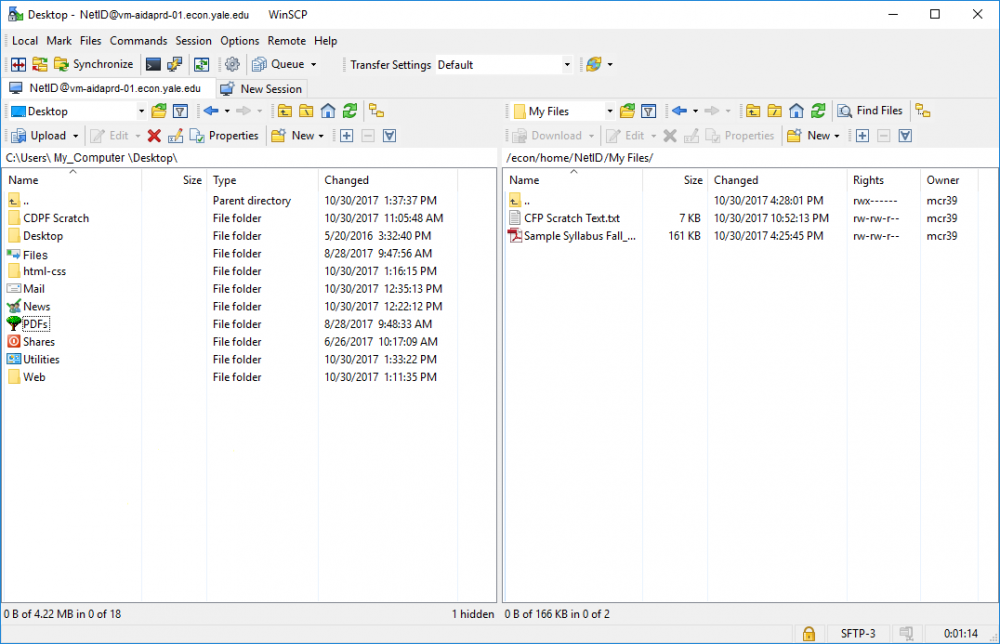1000x644 pixels.
Task: Click Select Files plus icon in remote panel
Action: point(862,136)
